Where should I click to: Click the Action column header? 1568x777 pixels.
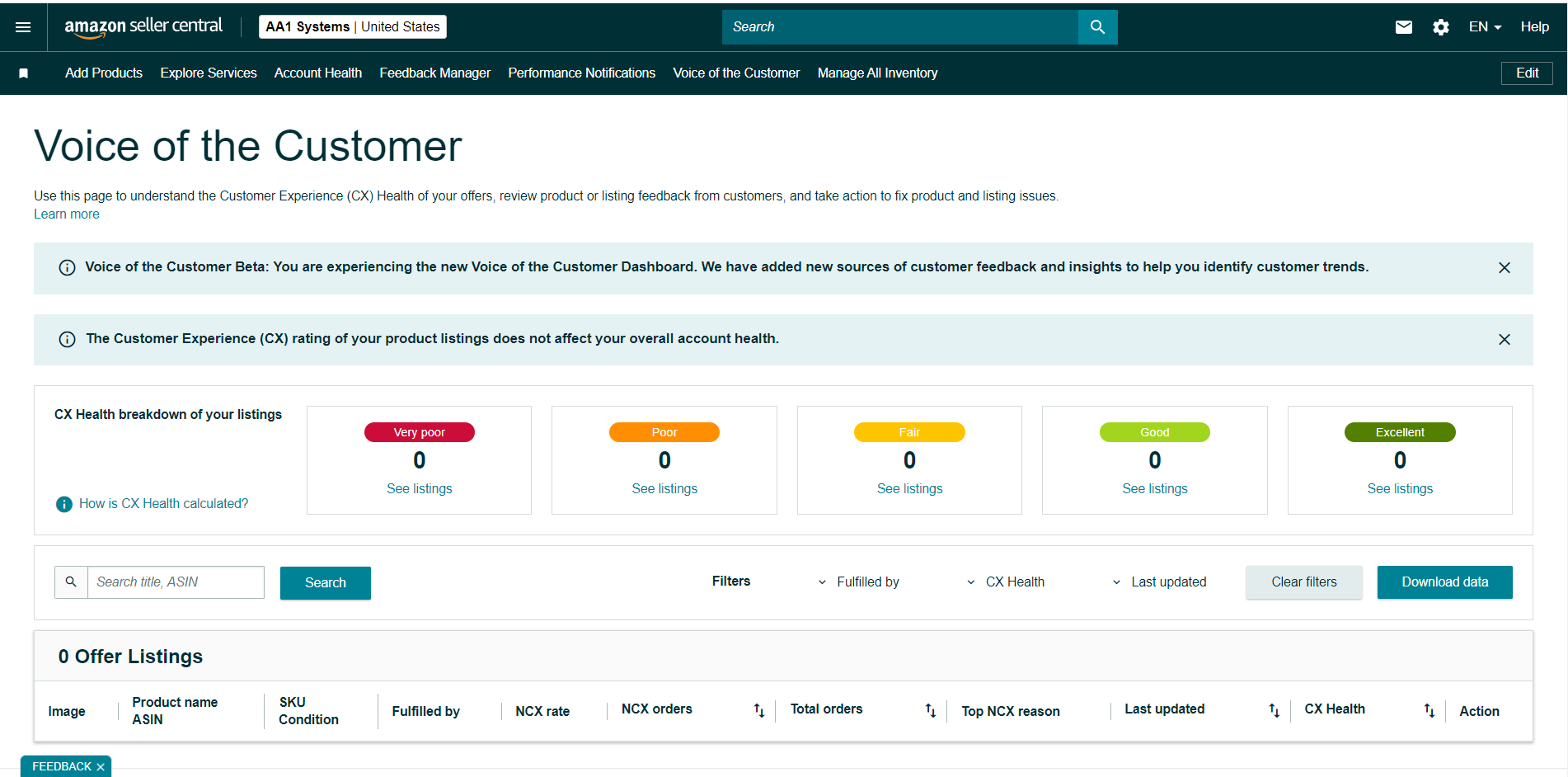click(1479, 712)
